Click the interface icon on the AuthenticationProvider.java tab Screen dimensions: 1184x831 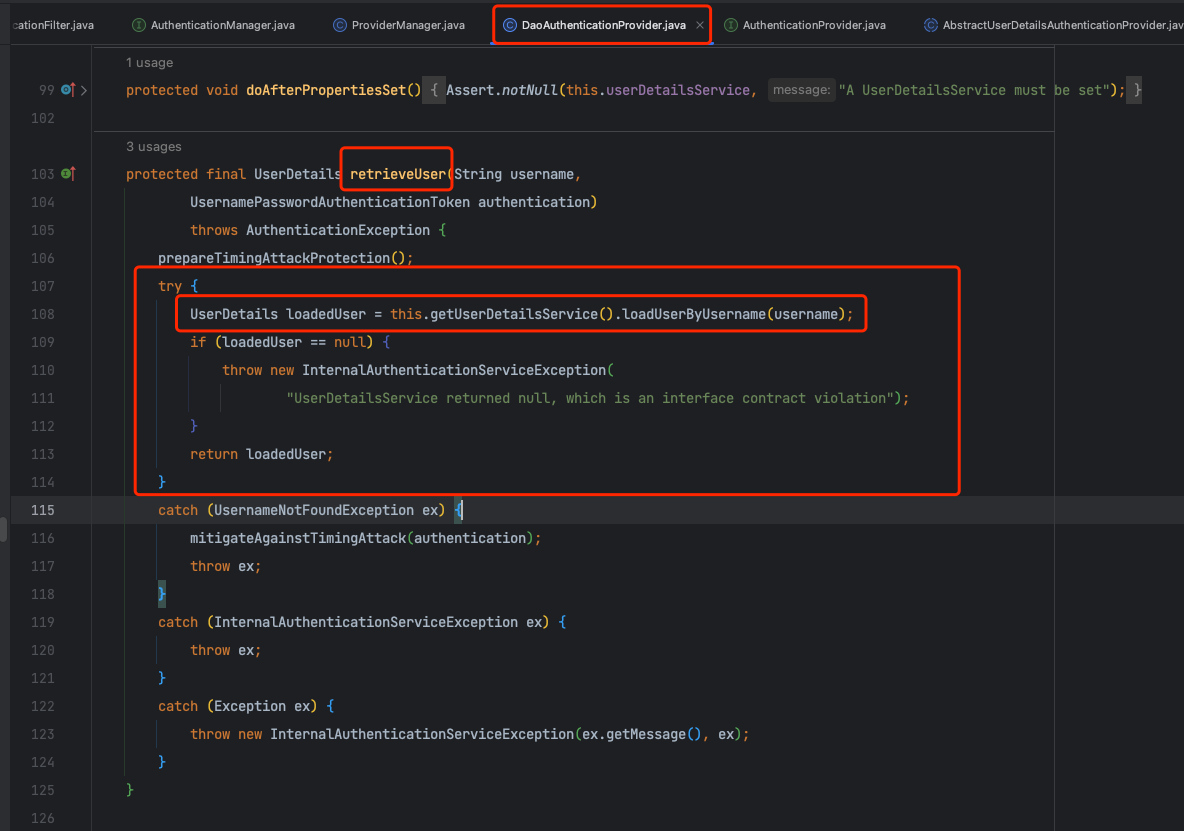tap(731, 25)
